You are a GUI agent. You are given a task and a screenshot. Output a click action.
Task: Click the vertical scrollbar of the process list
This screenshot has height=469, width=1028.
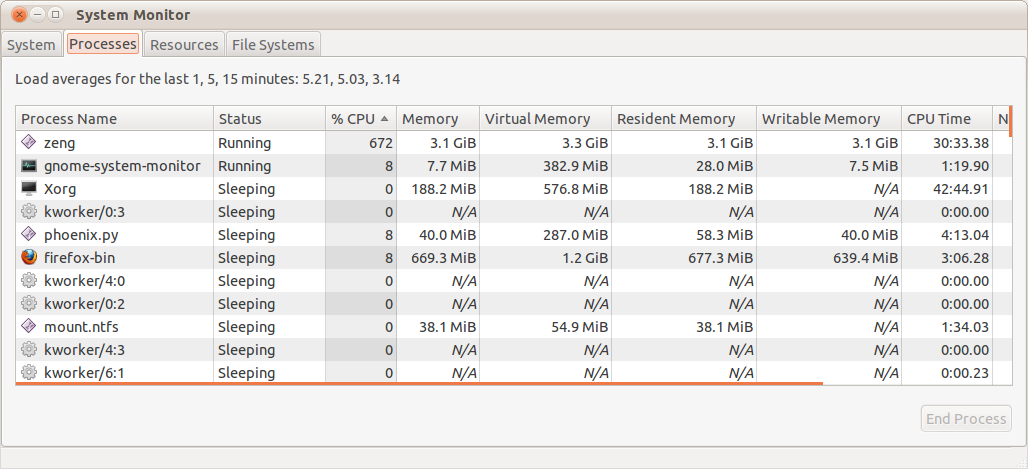point(1010,121)
